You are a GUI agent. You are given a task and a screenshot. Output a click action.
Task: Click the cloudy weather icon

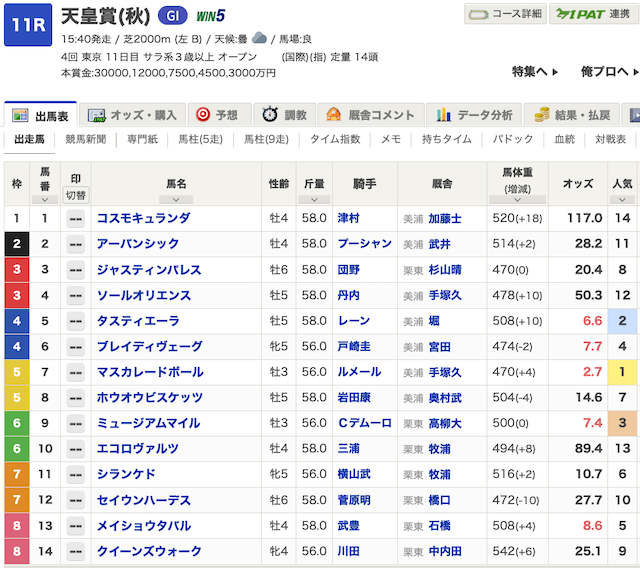point(259,38)
